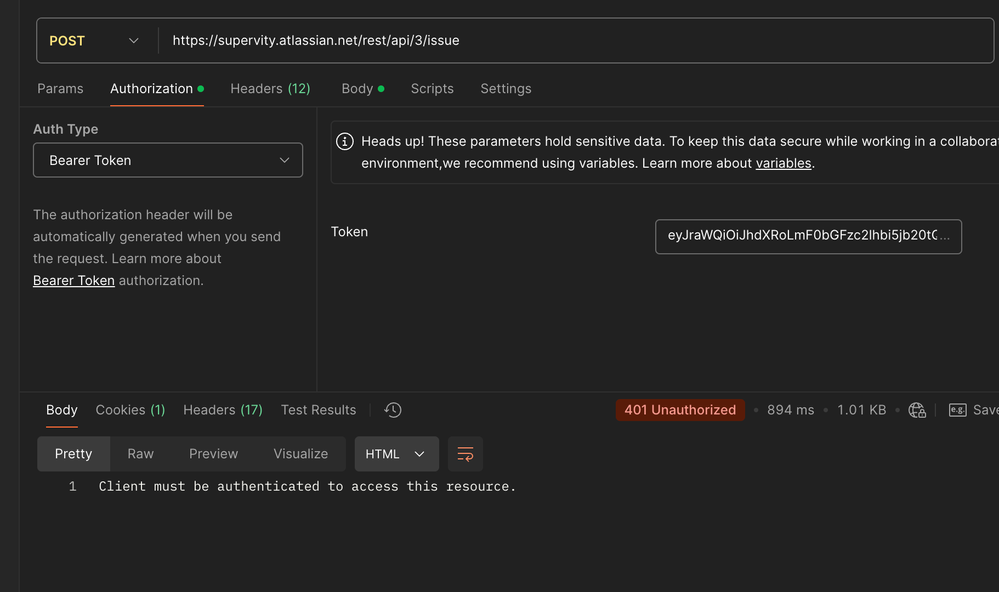Image resolution: width=999 pixels, height=592 pixels.
Task: View the response Cookies tab
Action: [x=130, y=410]
